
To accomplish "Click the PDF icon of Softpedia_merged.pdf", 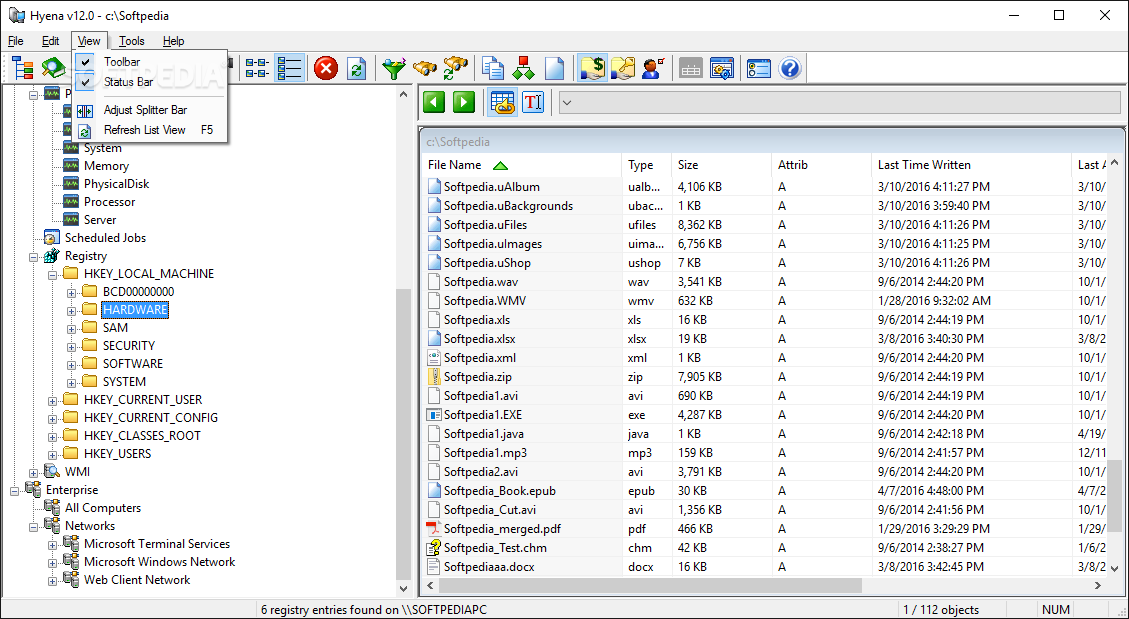I will coord(433,529).
